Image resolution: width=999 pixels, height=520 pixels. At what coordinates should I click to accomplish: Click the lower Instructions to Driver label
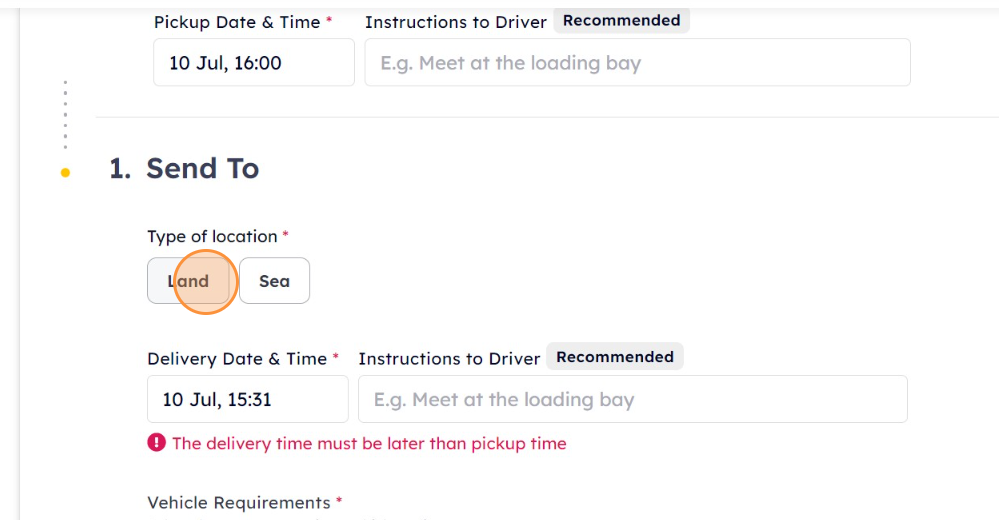point(449,359)
